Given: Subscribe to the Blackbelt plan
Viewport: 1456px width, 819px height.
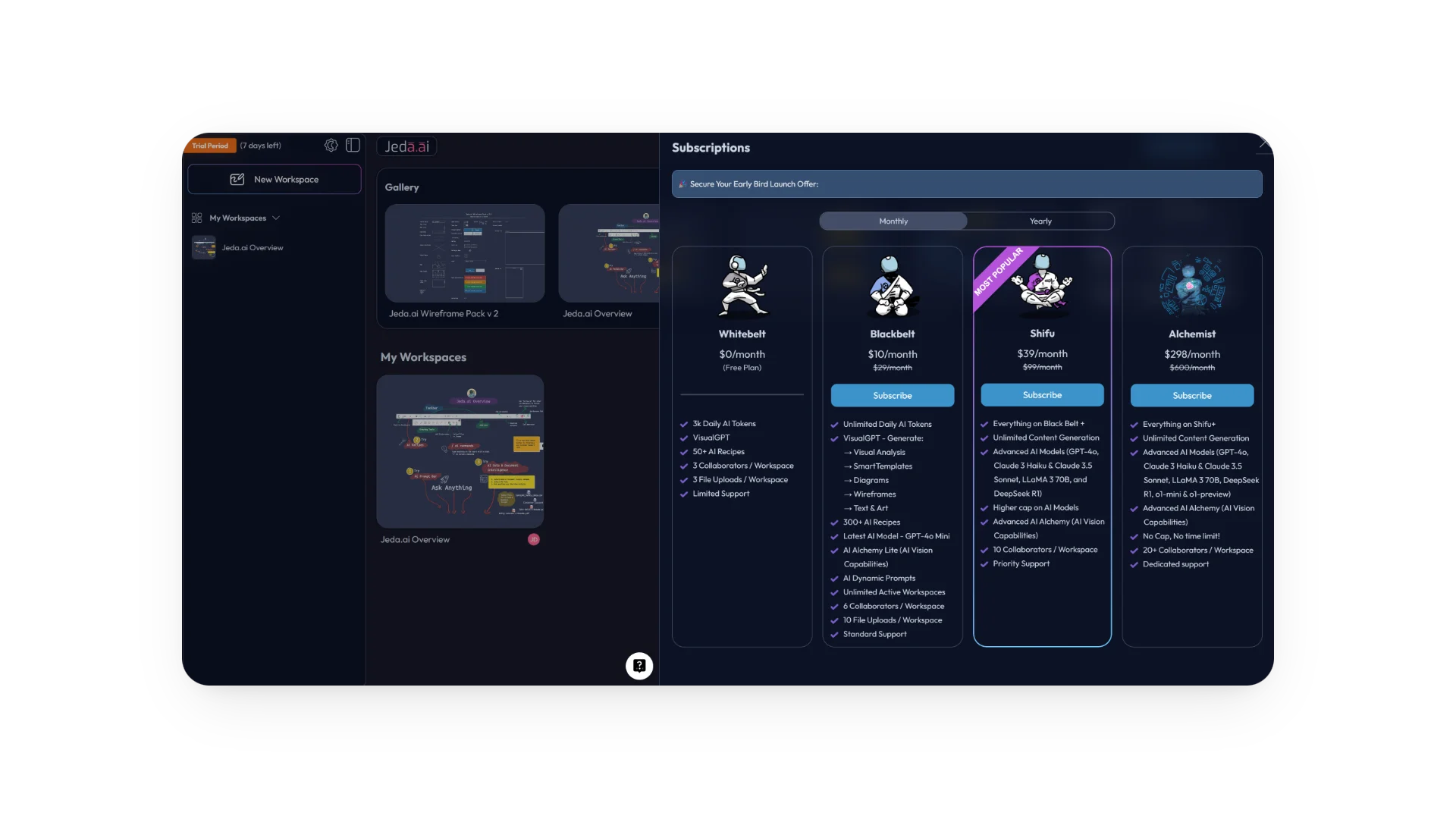Looking at the screenshot, I should pos(893,395).
